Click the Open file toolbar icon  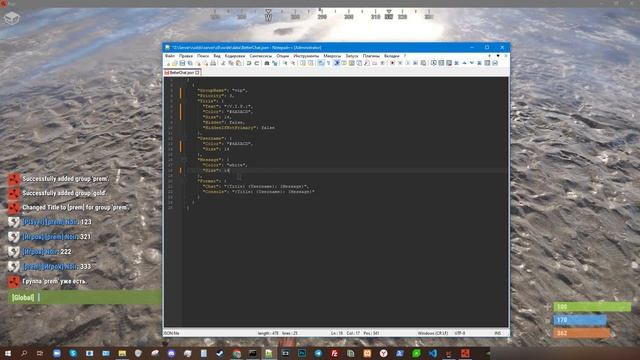click(x=175, y=63)
